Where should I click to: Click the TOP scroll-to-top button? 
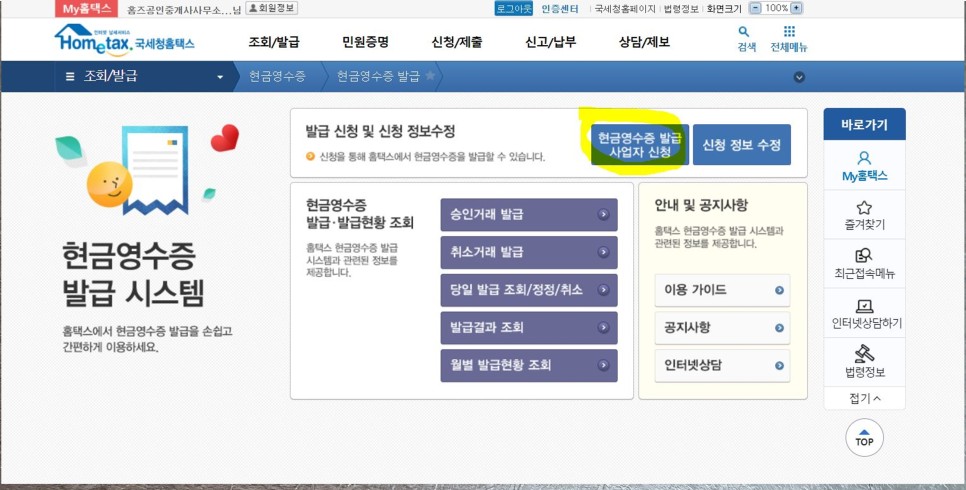coord(864,438)
